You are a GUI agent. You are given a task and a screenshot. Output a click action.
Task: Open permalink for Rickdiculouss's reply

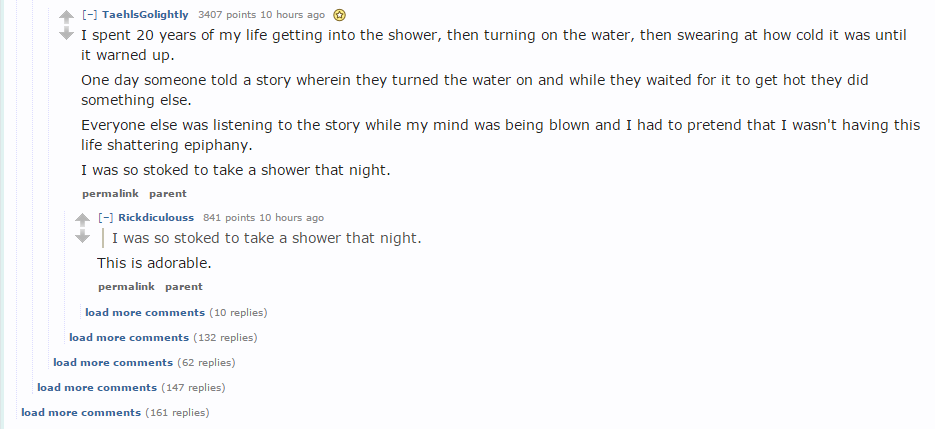(x=126, y=287)
